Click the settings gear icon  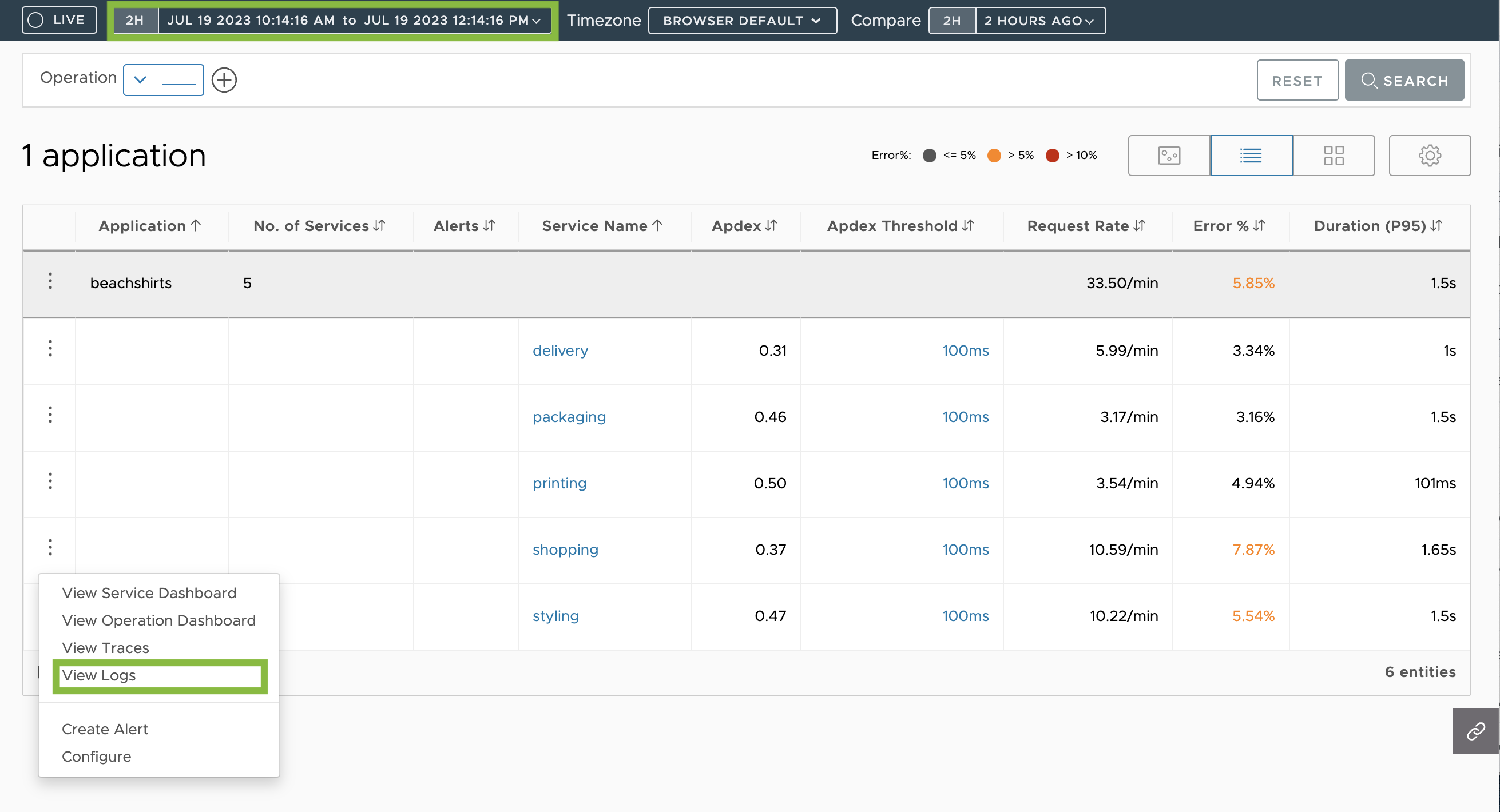point(1429,156)
